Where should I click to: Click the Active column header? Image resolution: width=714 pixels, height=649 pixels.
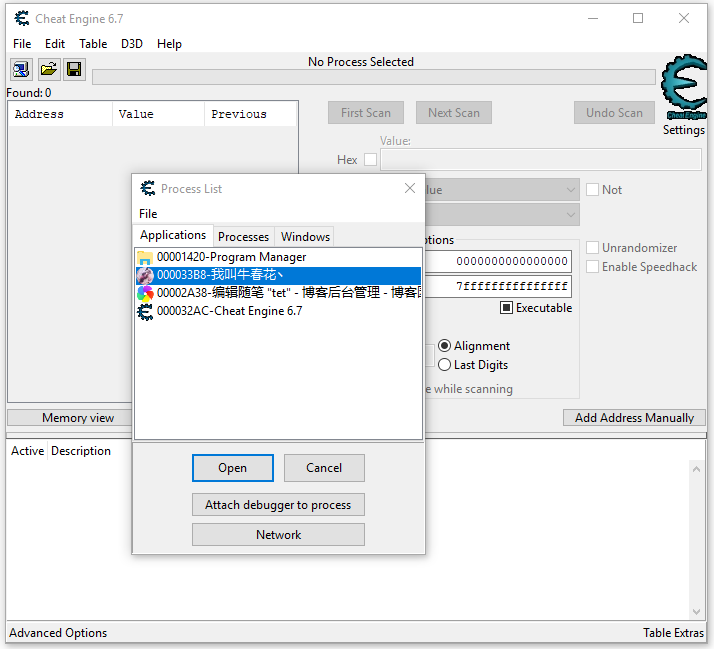click(x=27, y=451)
